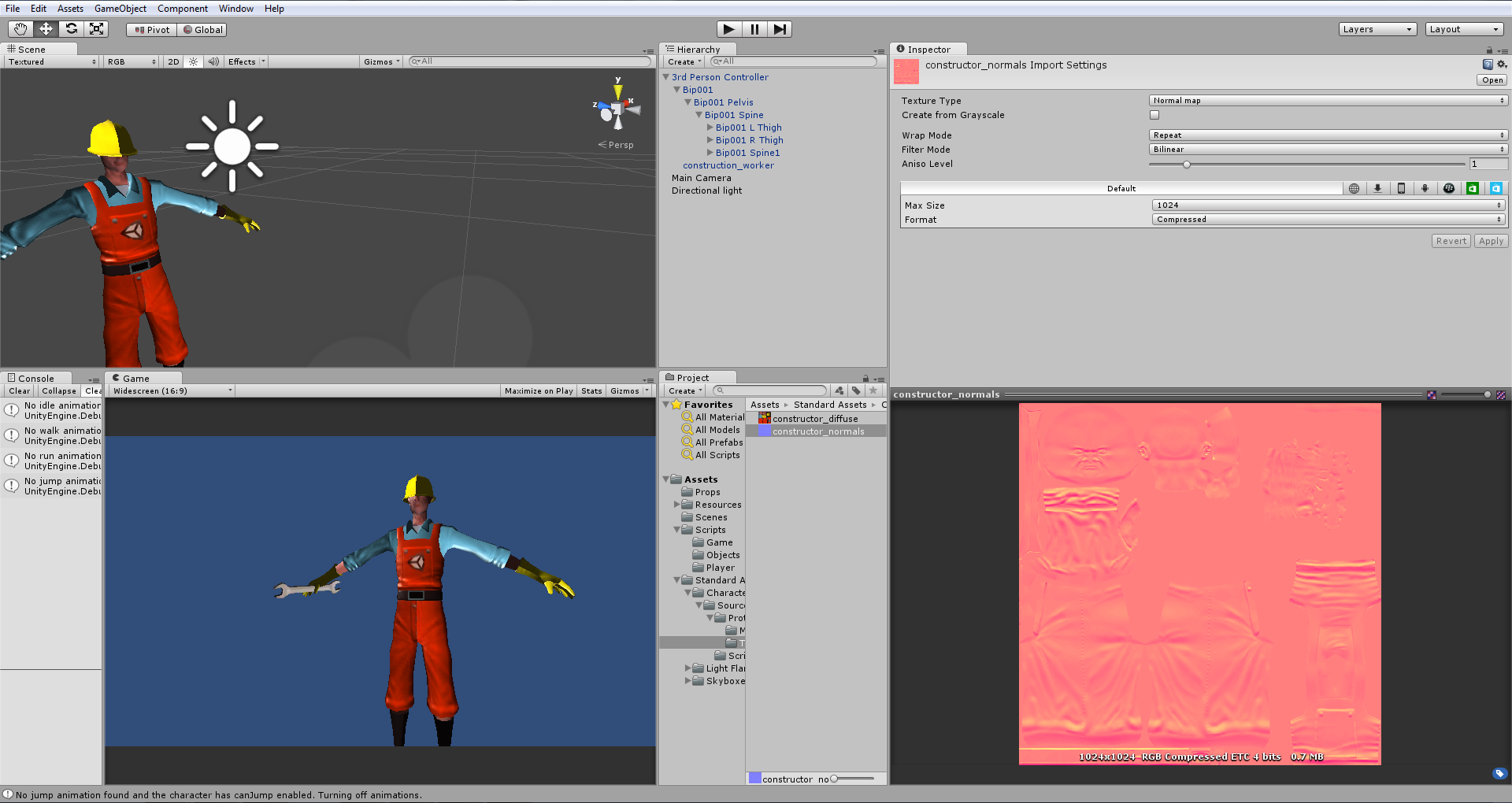Select the blue Windows Phone platform icon

coord(1495,188)
